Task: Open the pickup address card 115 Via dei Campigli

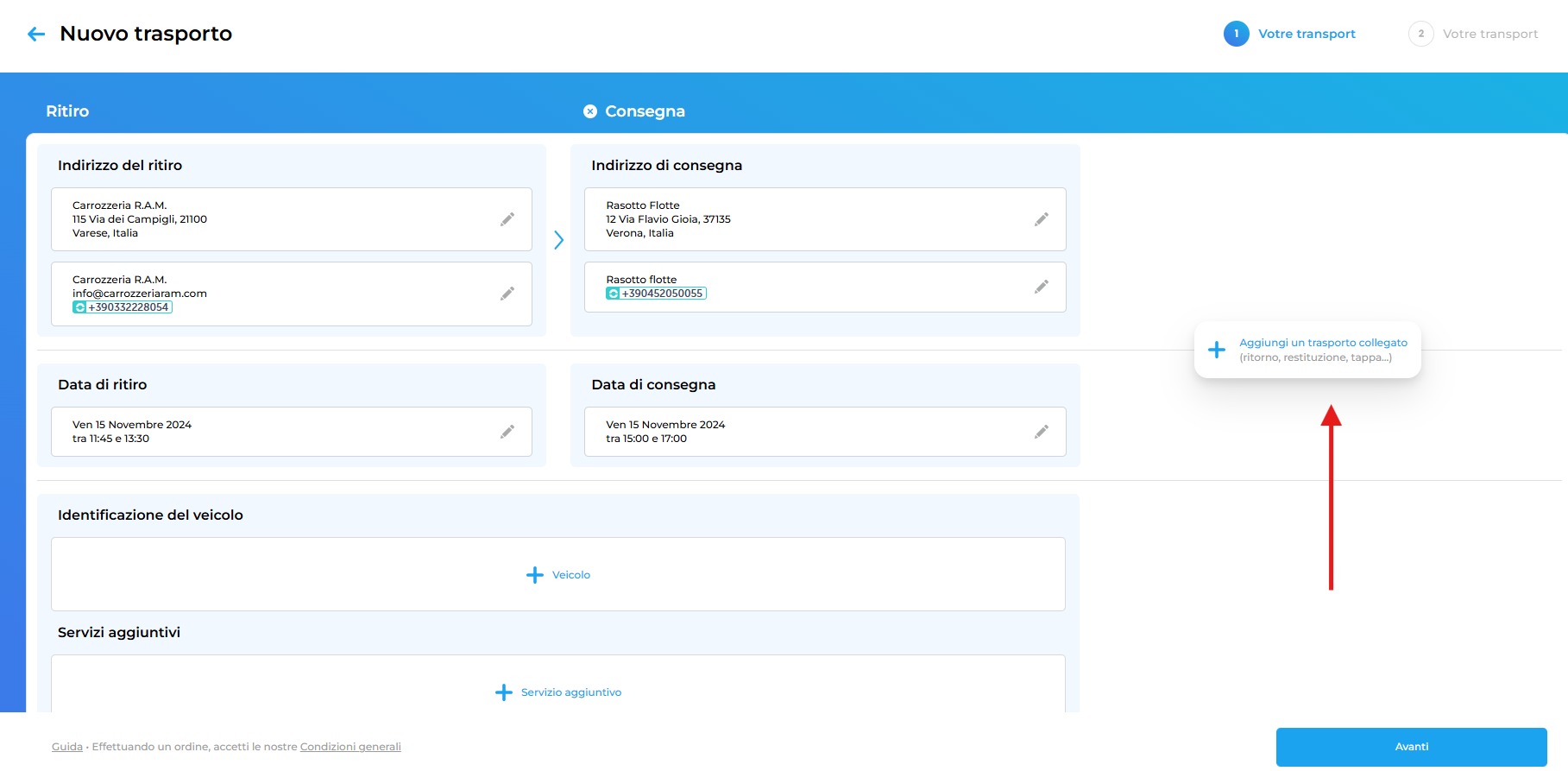Action: [292, 219]
